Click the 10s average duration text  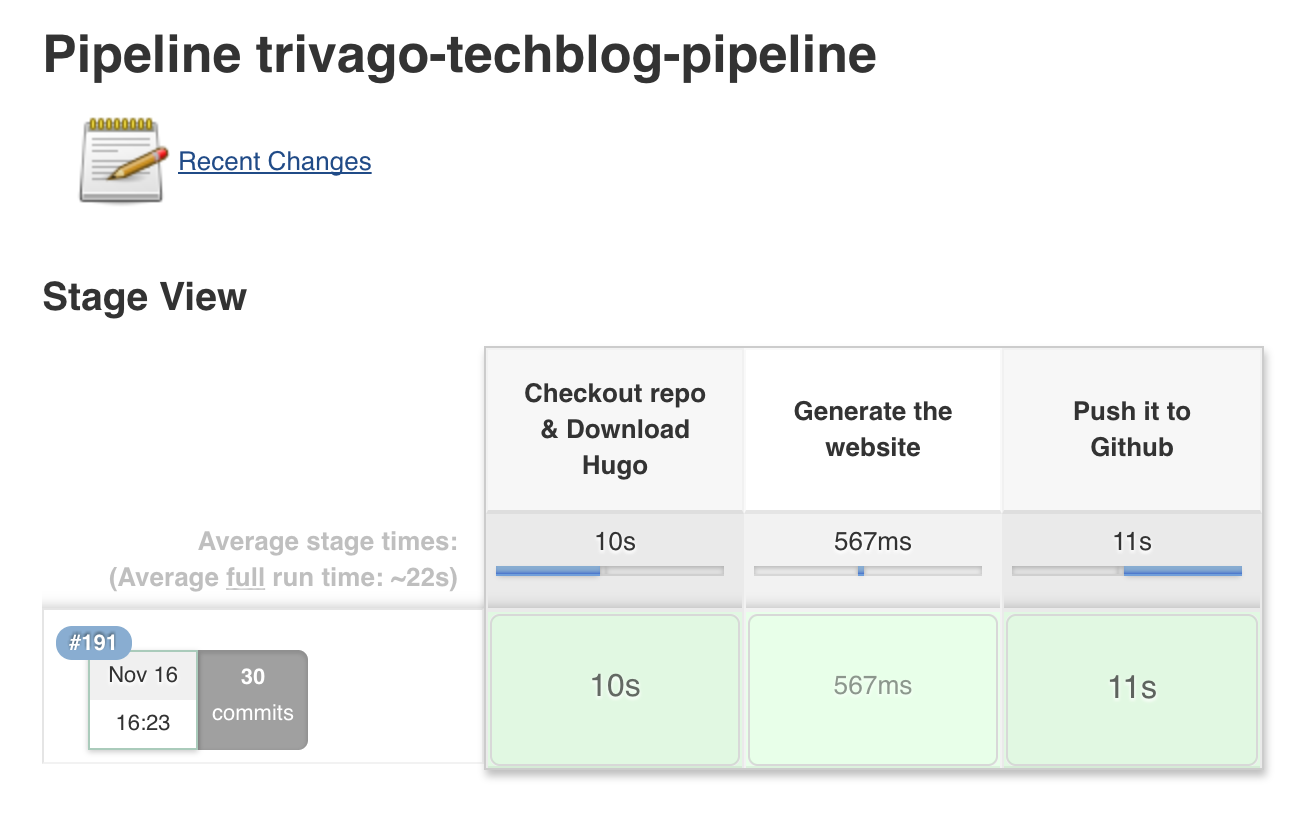pos(614,541)
